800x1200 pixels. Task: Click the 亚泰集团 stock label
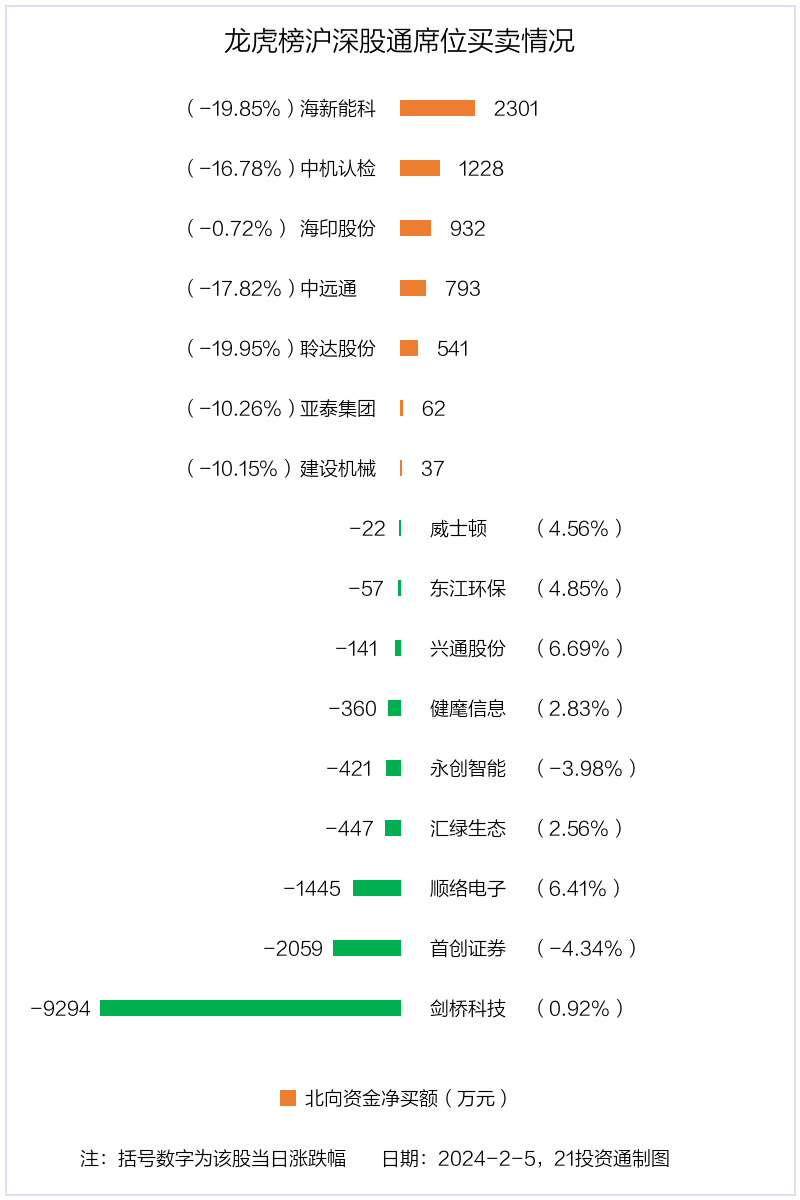(x=338, y=408)
